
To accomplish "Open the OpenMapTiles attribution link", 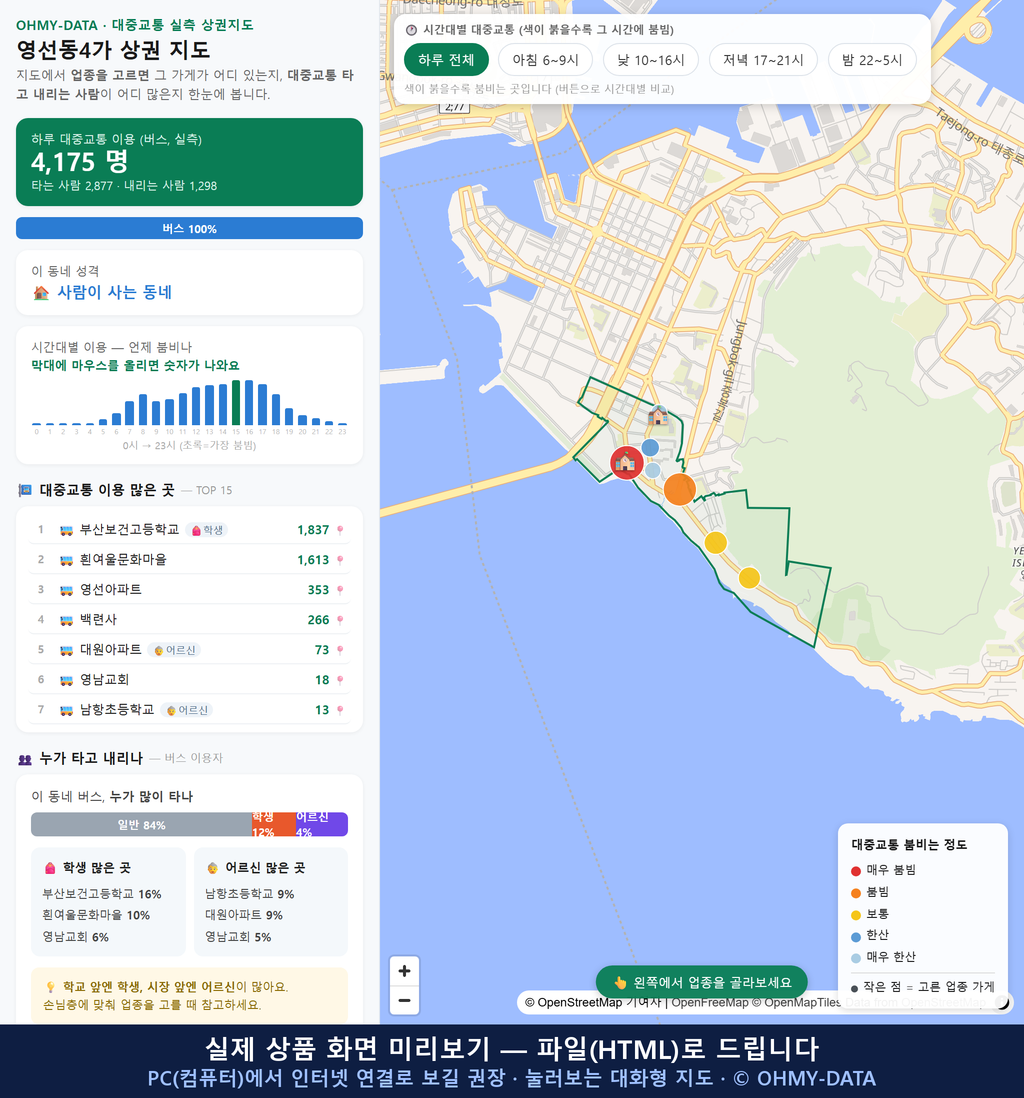I will point(796,1003).
